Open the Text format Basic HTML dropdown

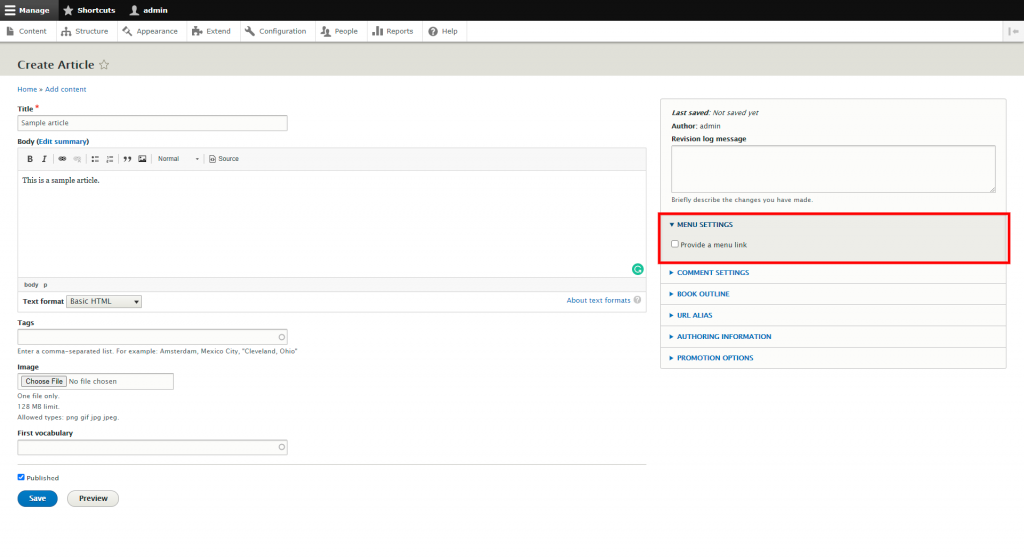click(104, 301)
